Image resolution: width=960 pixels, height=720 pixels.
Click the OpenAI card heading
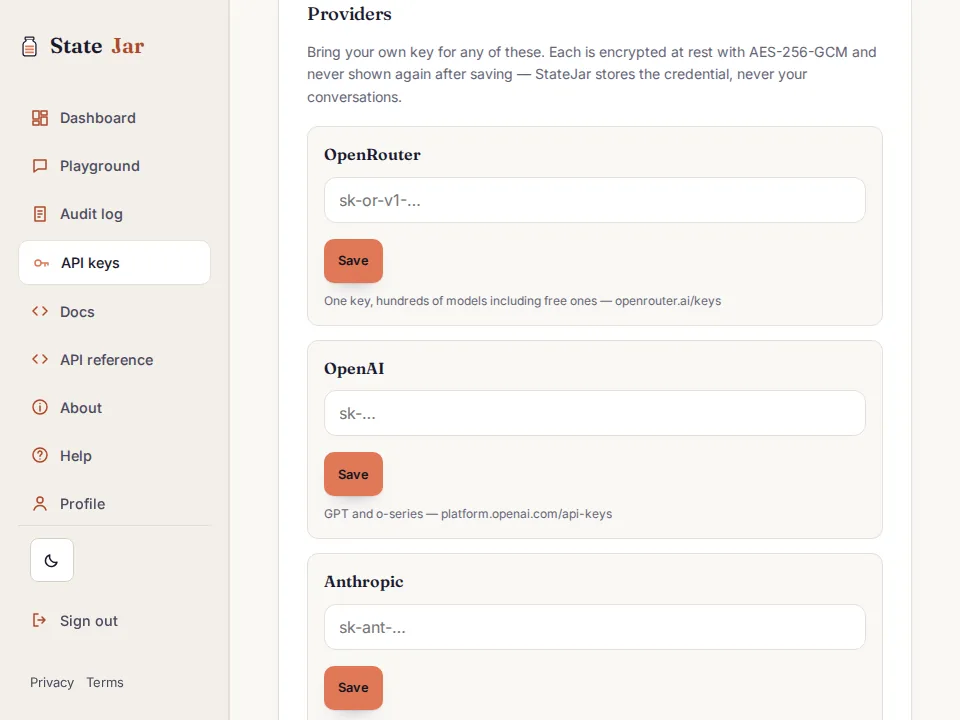tap(354, 369)
